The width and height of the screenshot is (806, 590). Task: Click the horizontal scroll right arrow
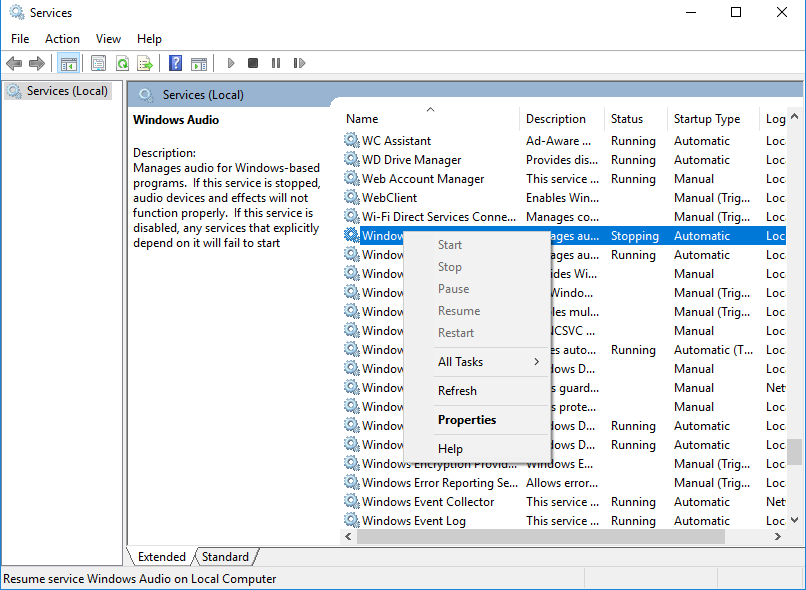tap(778, 537)
